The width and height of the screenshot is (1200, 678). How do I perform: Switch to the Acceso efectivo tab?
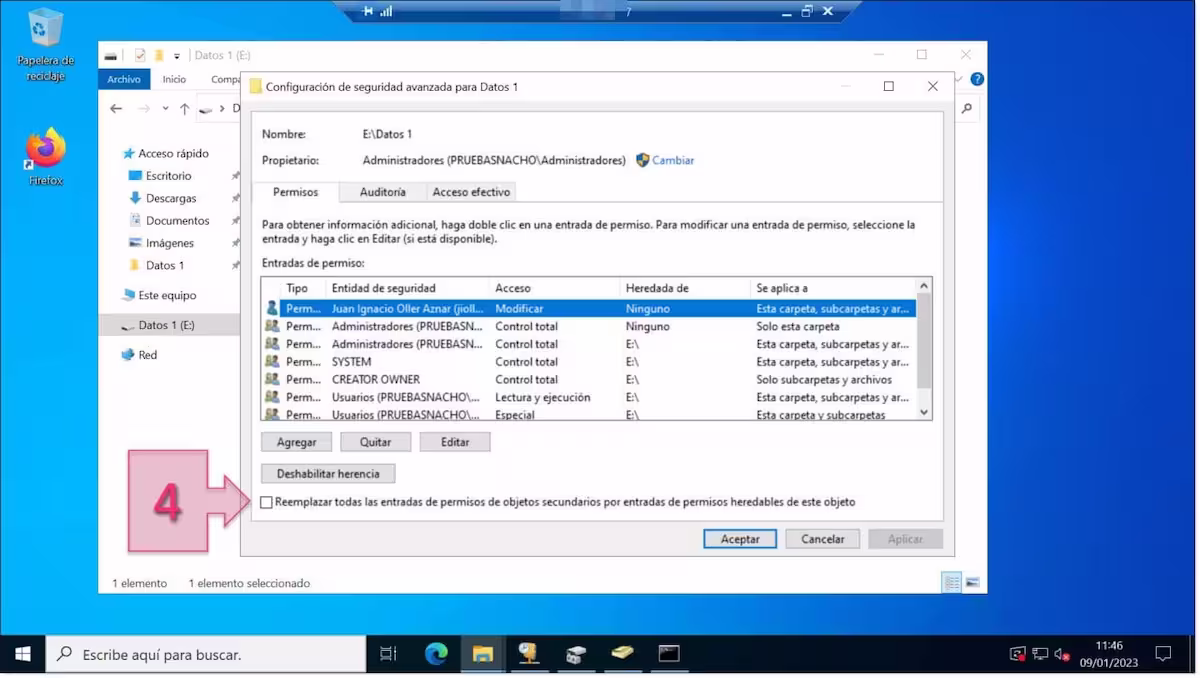[471, 192]
